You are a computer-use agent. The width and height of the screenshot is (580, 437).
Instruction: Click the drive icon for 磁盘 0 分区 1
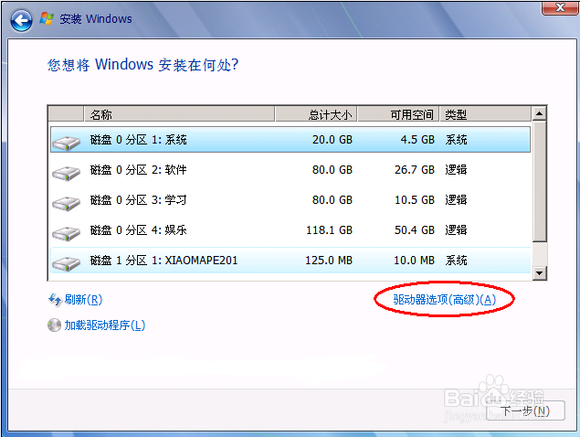click(x=66, y=142)
